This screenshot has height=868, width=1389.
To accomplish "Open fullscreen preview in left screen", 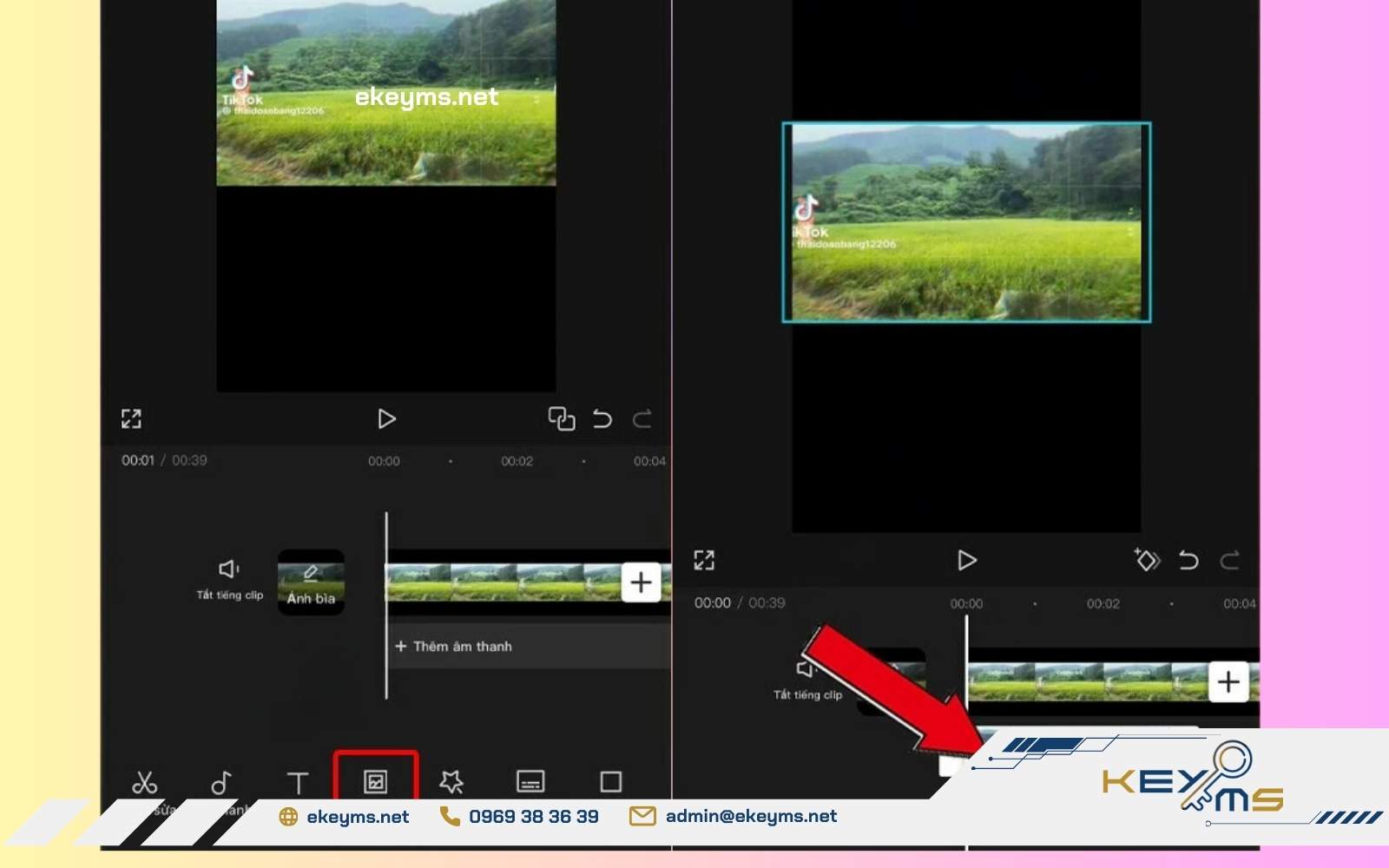I will 131,419.
